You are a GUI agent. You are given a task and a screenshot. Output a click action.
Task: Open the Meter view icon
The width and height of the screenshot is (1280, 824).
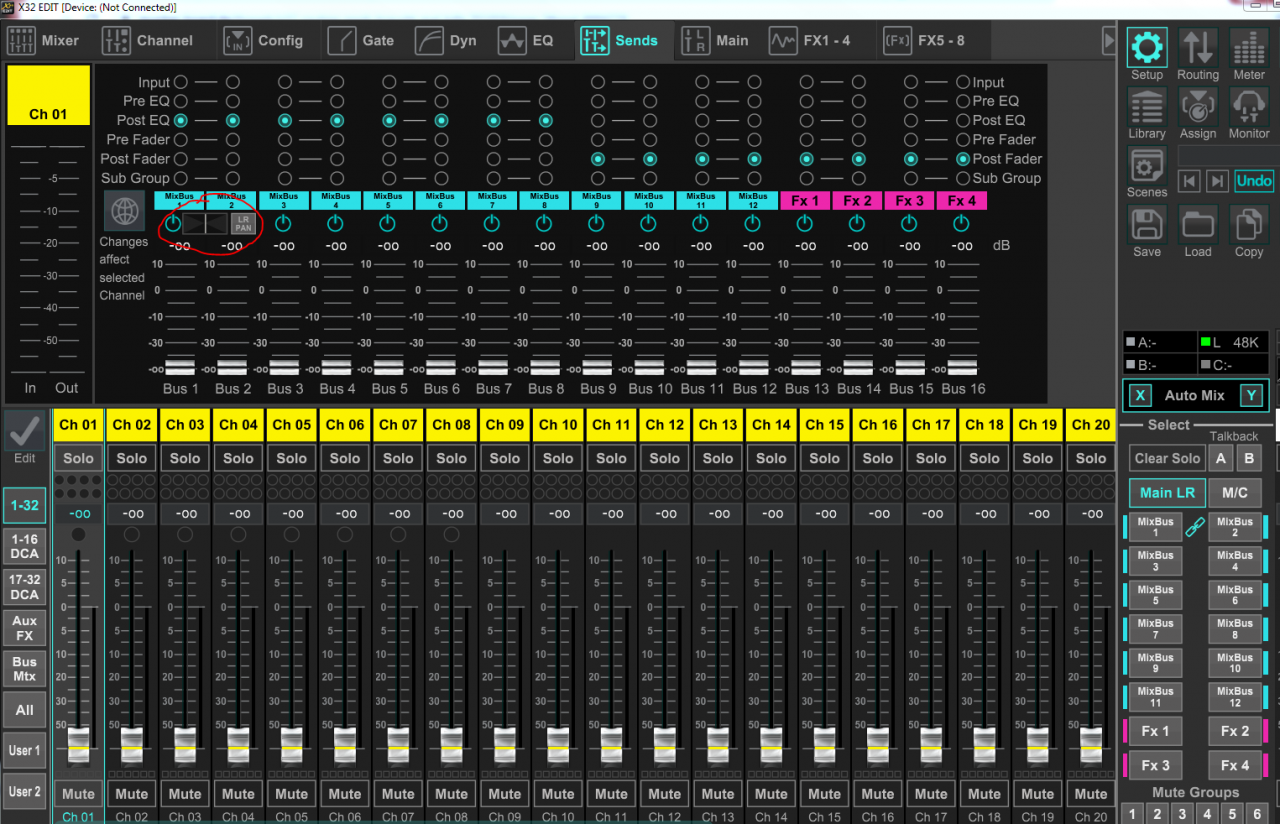tap(1249, 47)
